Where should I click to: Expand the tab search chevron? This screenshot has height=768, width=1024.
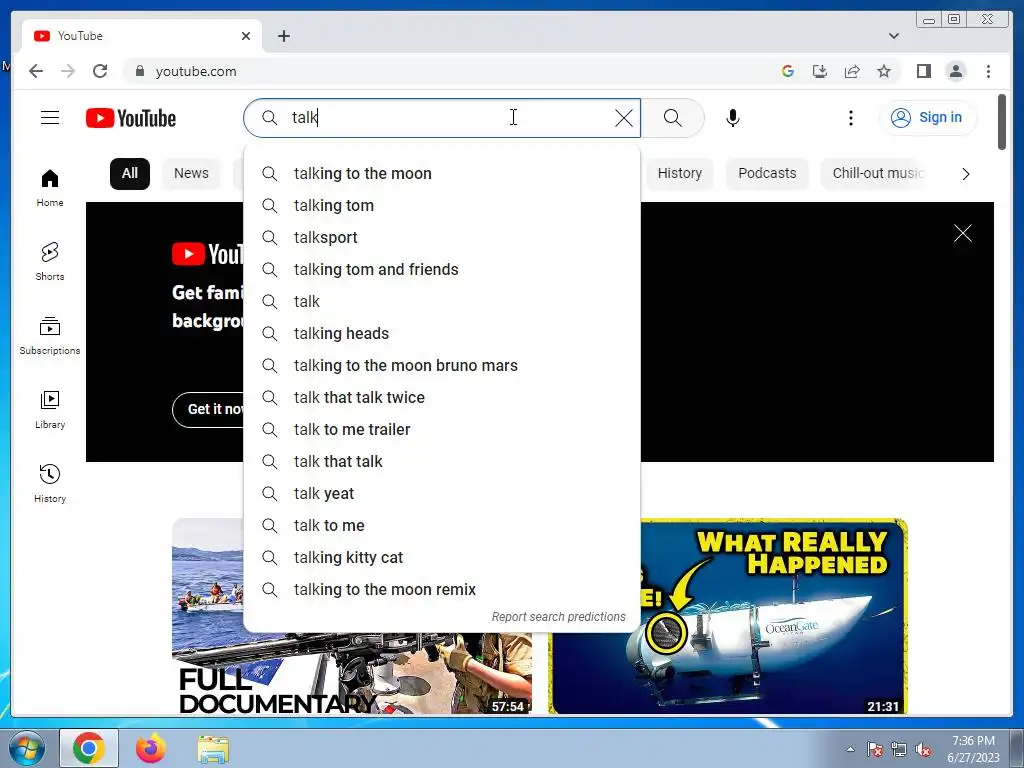pos(894,36)
